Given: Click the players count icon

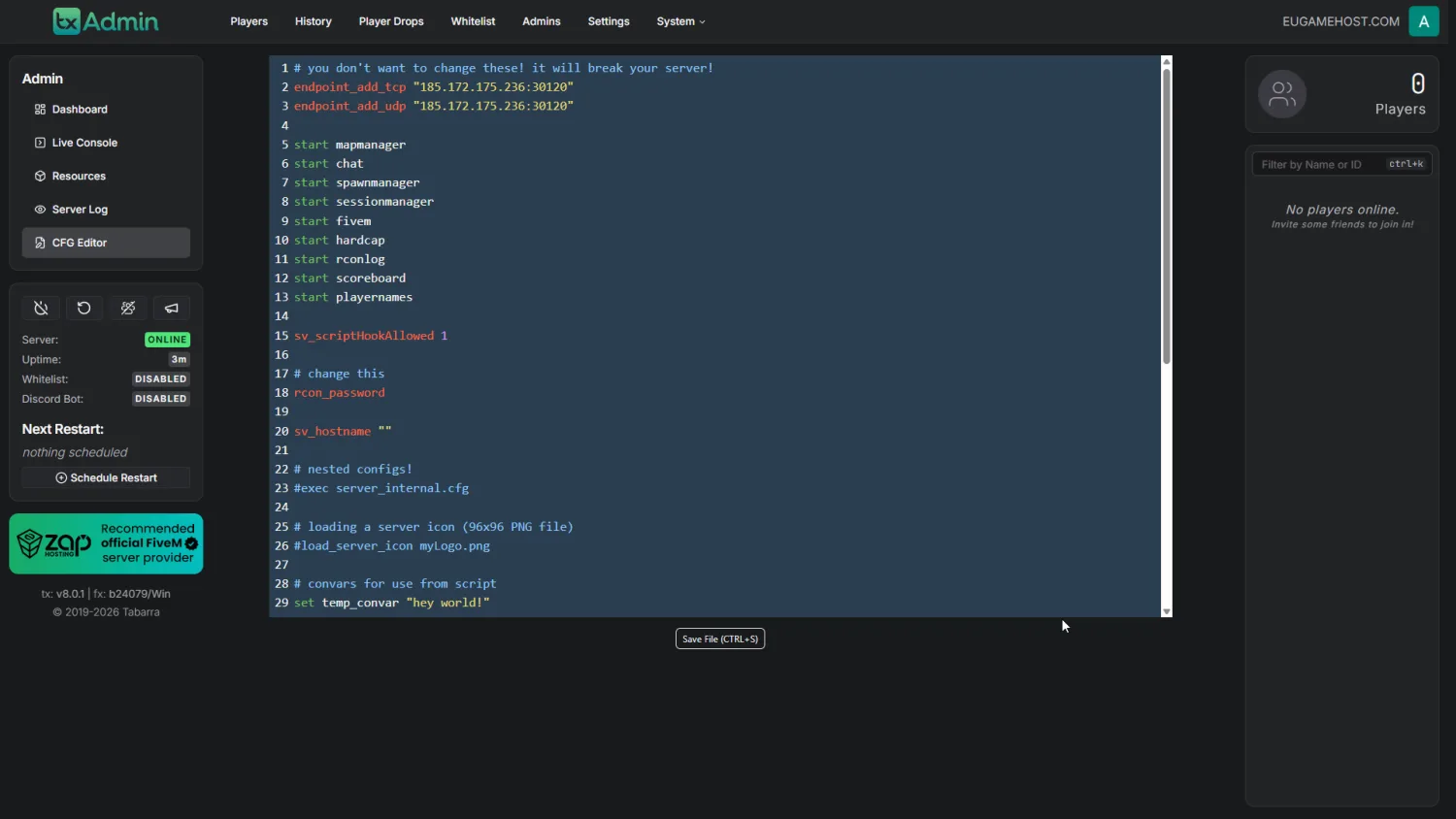Looking at the screenshot, I should point(1282,94).
